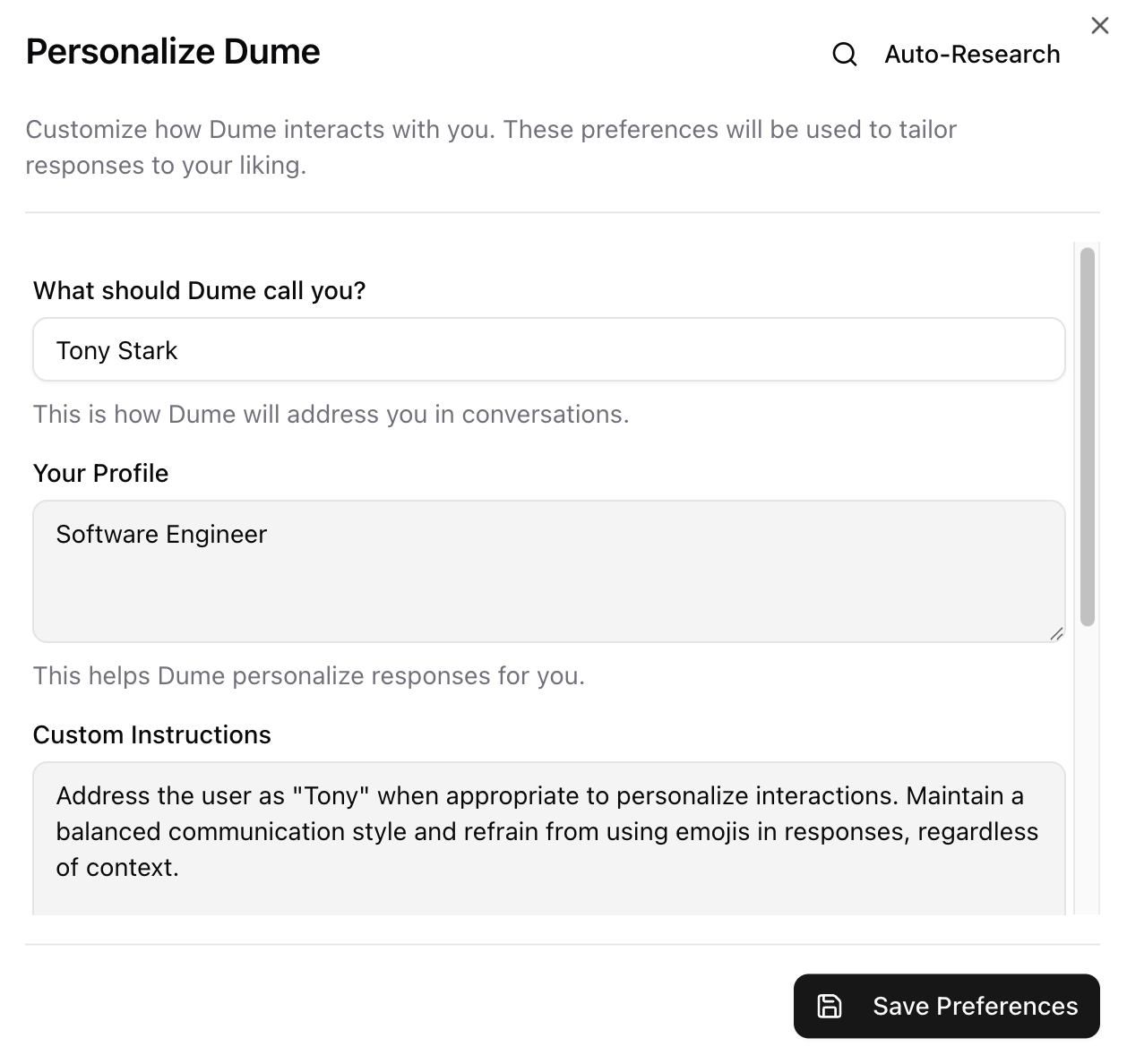
Task: Click the label 'What should Dume call you?'
Action: coord(199,290)
